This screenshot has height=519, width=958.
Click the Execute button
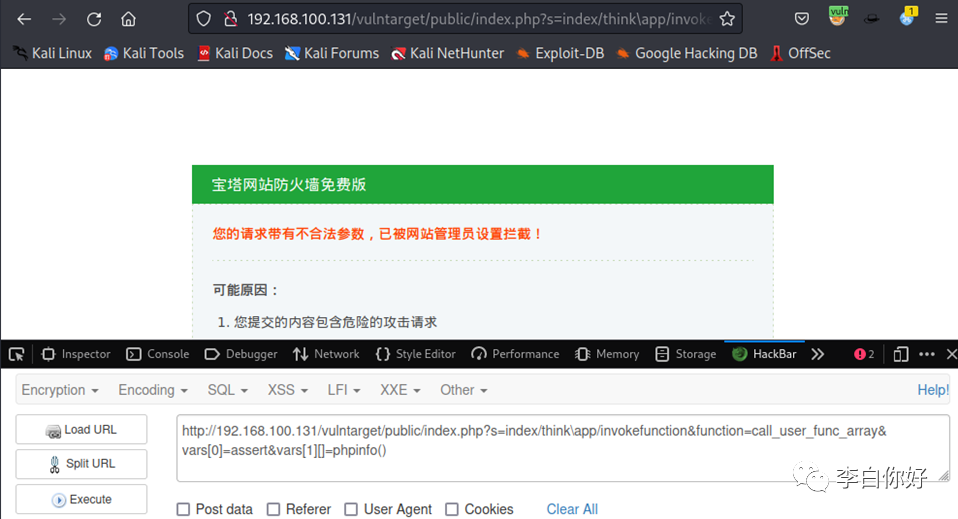tap(81, 499)
